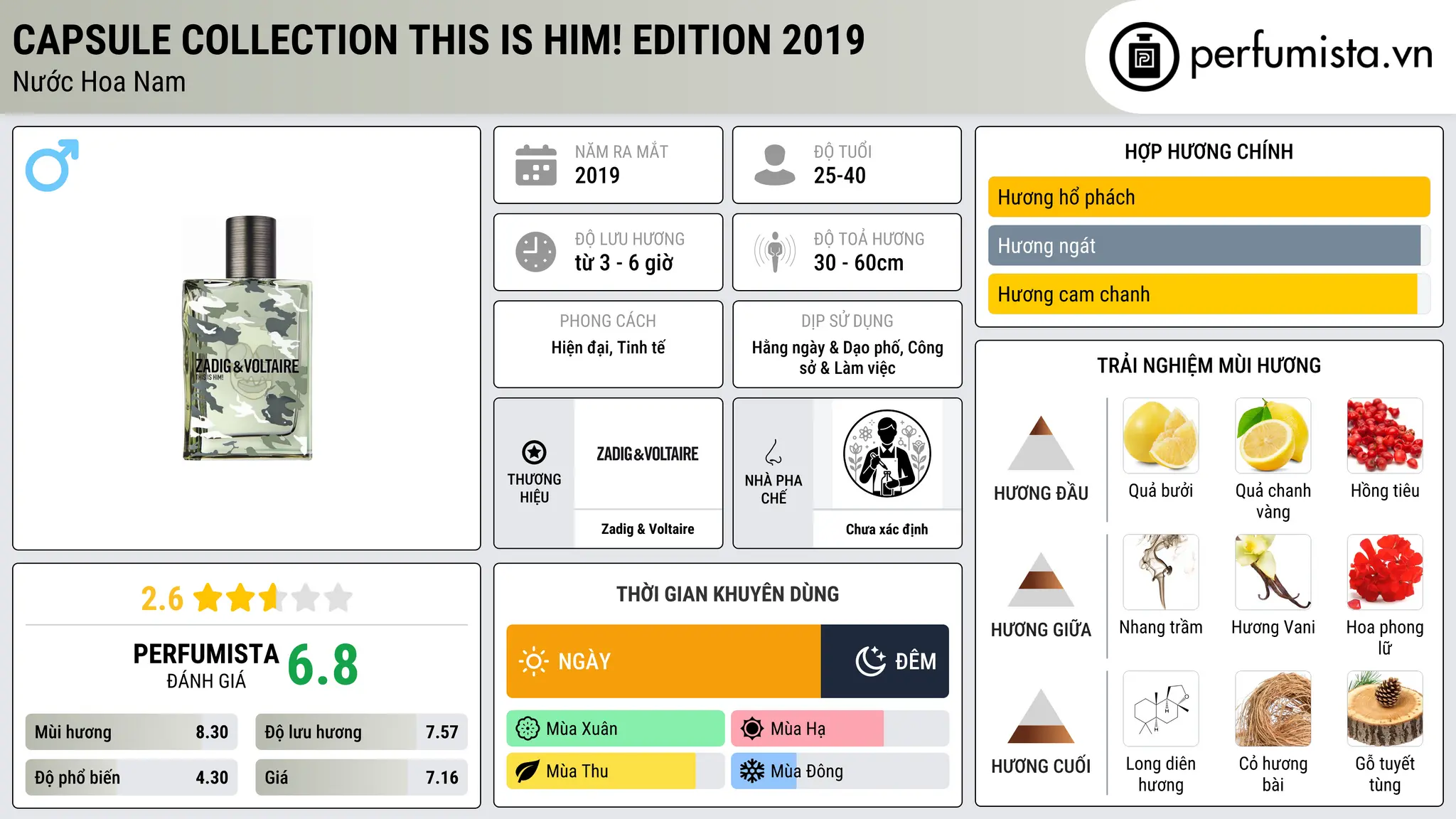Click the Hương cam chanh accord bar

tap(1209, 294)
